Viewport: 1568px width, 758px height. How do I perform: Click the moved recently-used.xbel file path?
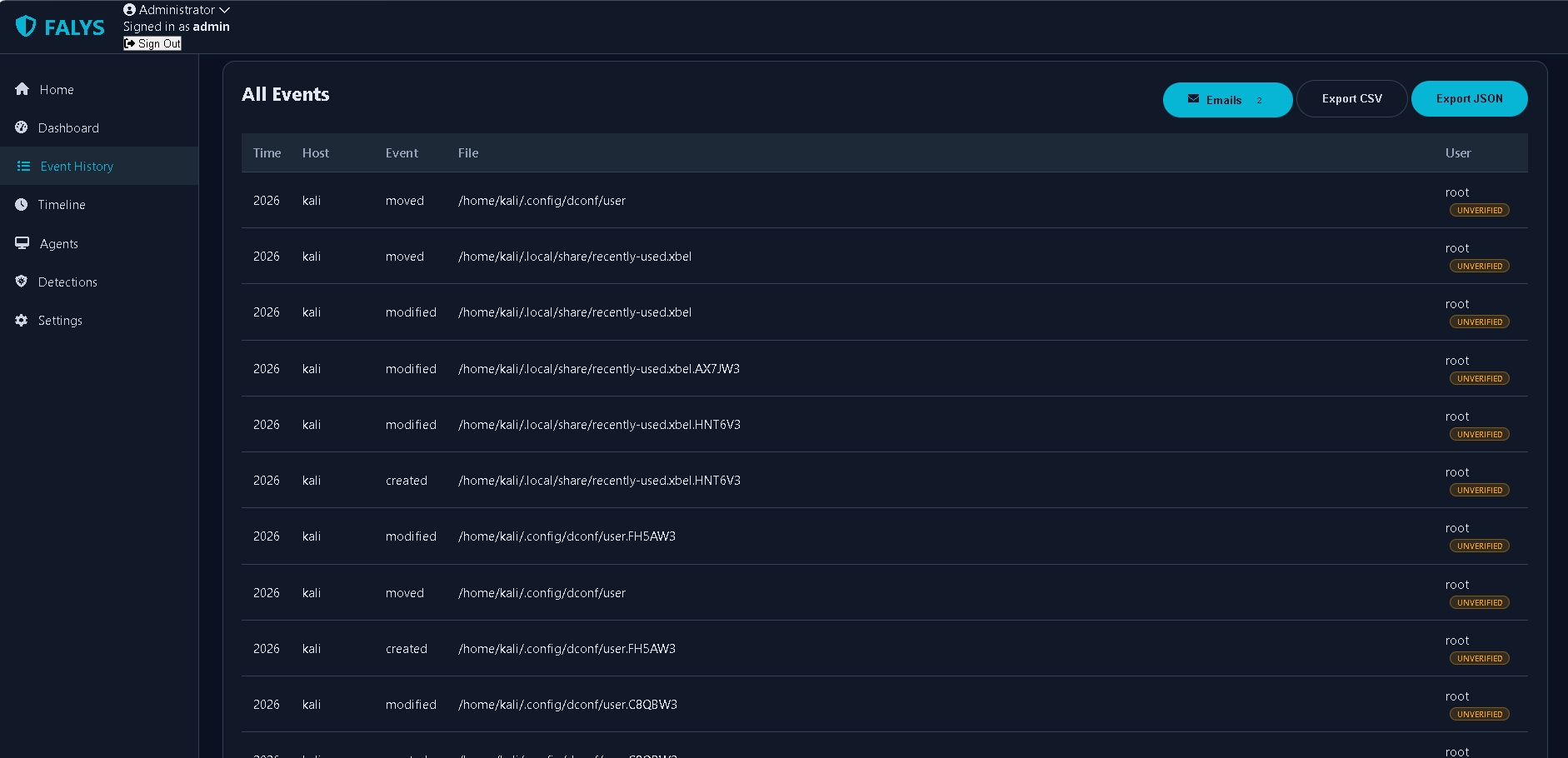575,256
